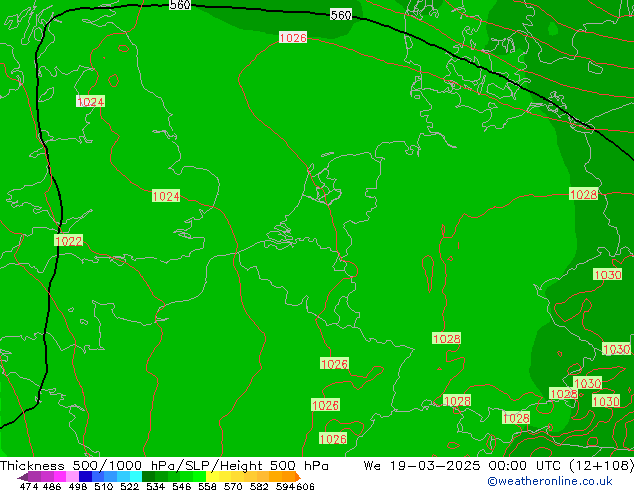The height and width of the screenshot is (490, 634).
Task: Open the weatheronline.co.uk copyright link
Action: click(x=550, y=481)
